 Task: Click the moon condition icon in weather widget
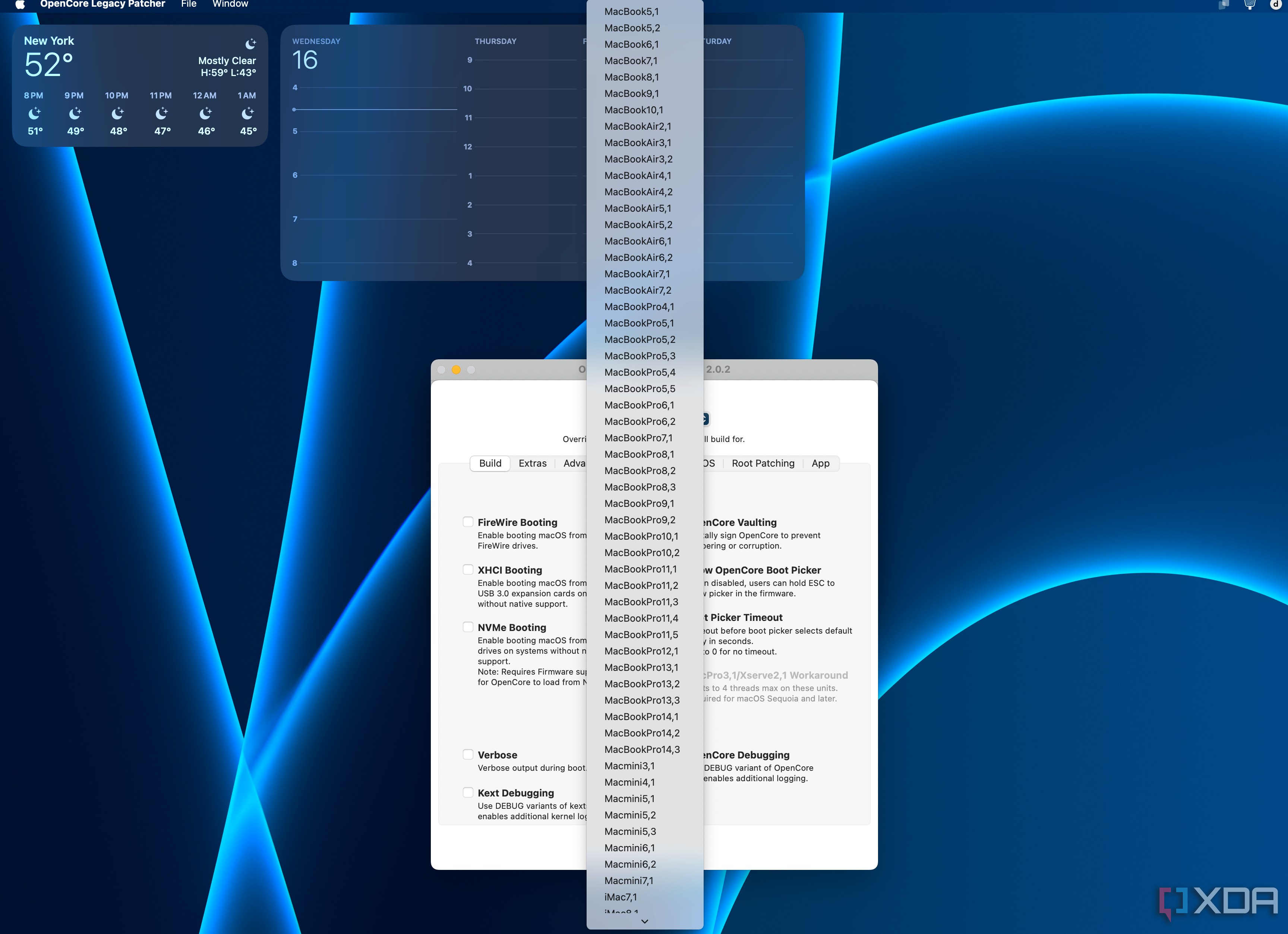[x=250, y=44]
